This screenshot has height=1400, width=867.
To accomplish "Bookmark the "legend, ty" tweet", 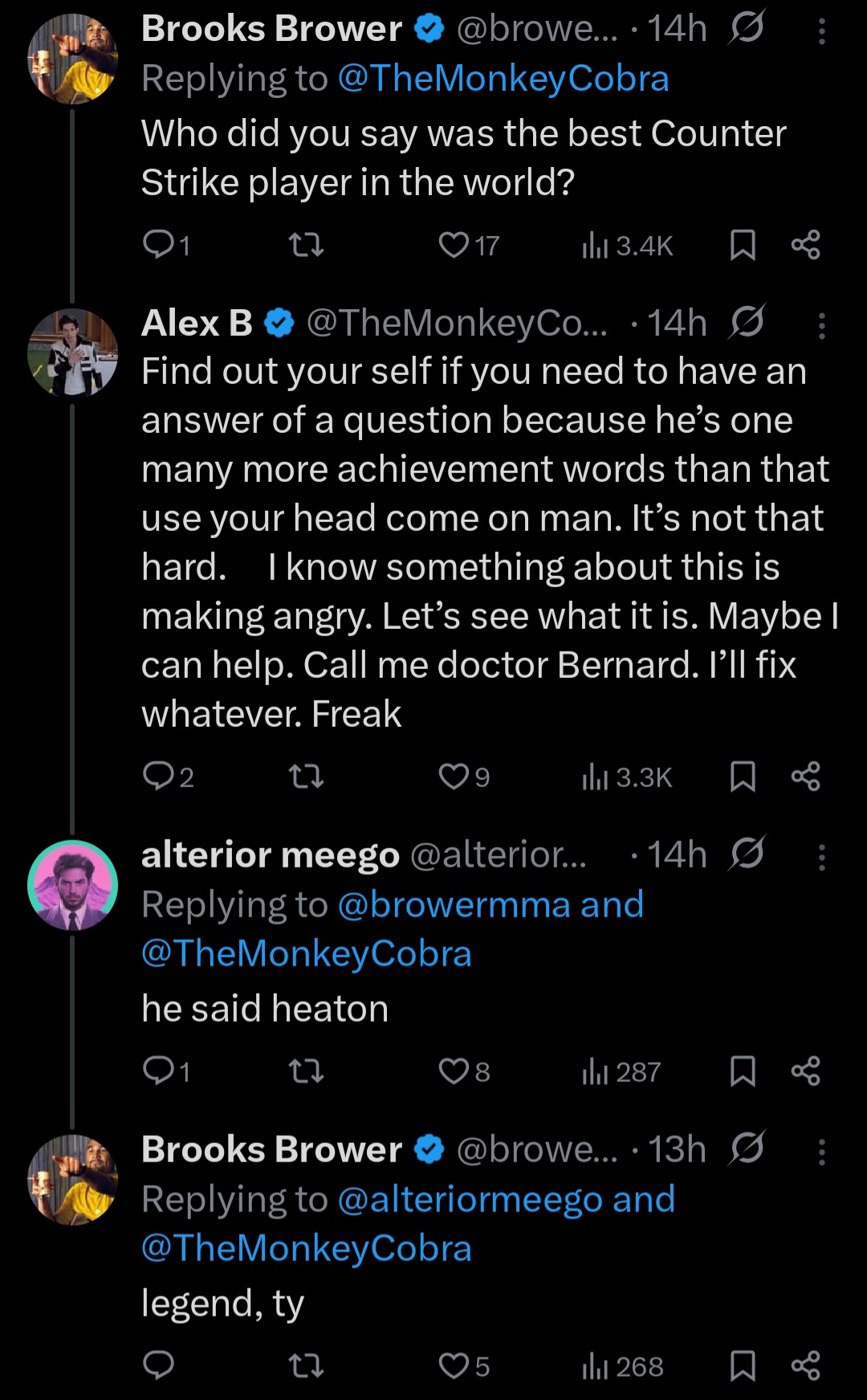I will click(x=743, y=1365).
